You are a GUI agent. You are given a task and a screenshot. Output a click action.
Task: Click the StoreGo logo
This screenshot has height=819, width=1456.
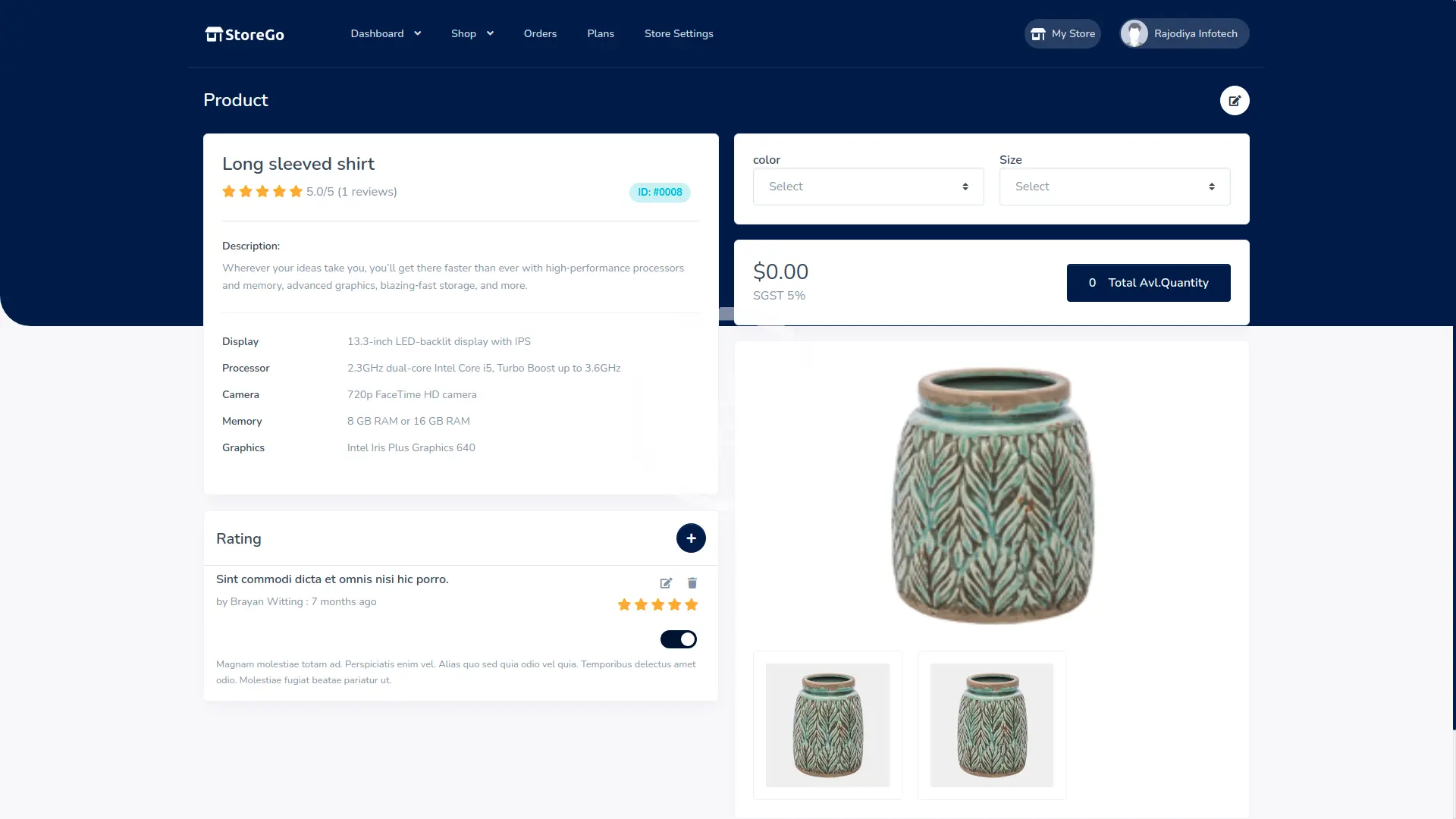click(x=244, y=34)
